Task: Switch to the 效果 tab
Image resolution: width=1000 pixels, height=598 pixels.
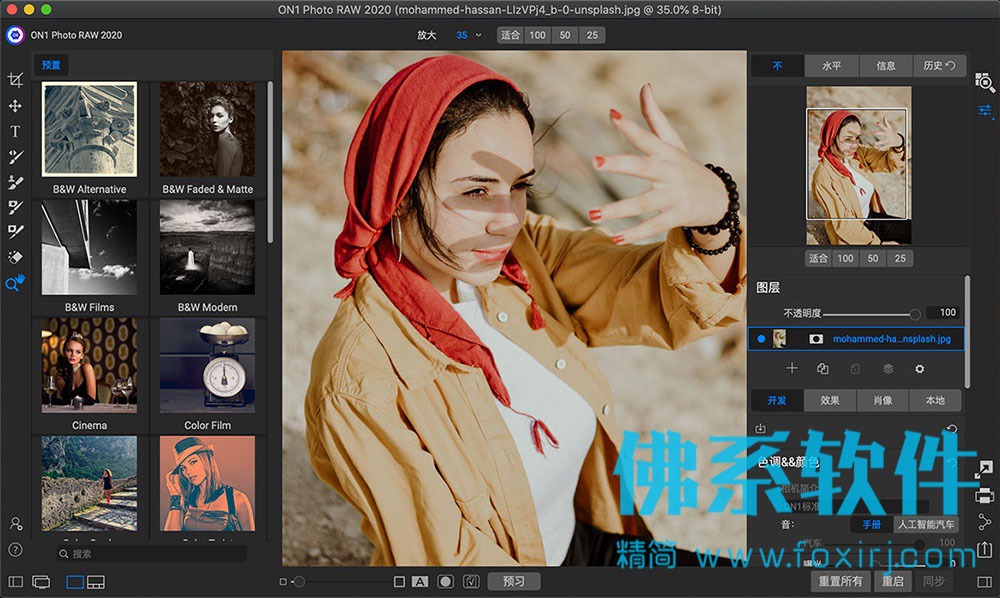Action: coord(830,400)
